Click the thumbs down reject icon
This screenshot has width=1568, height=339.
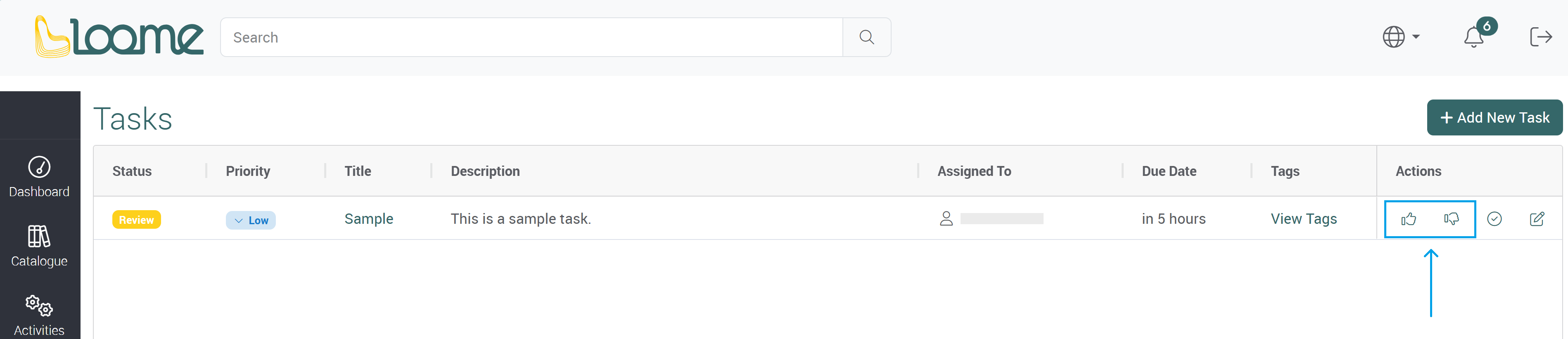click(1451, 219)
